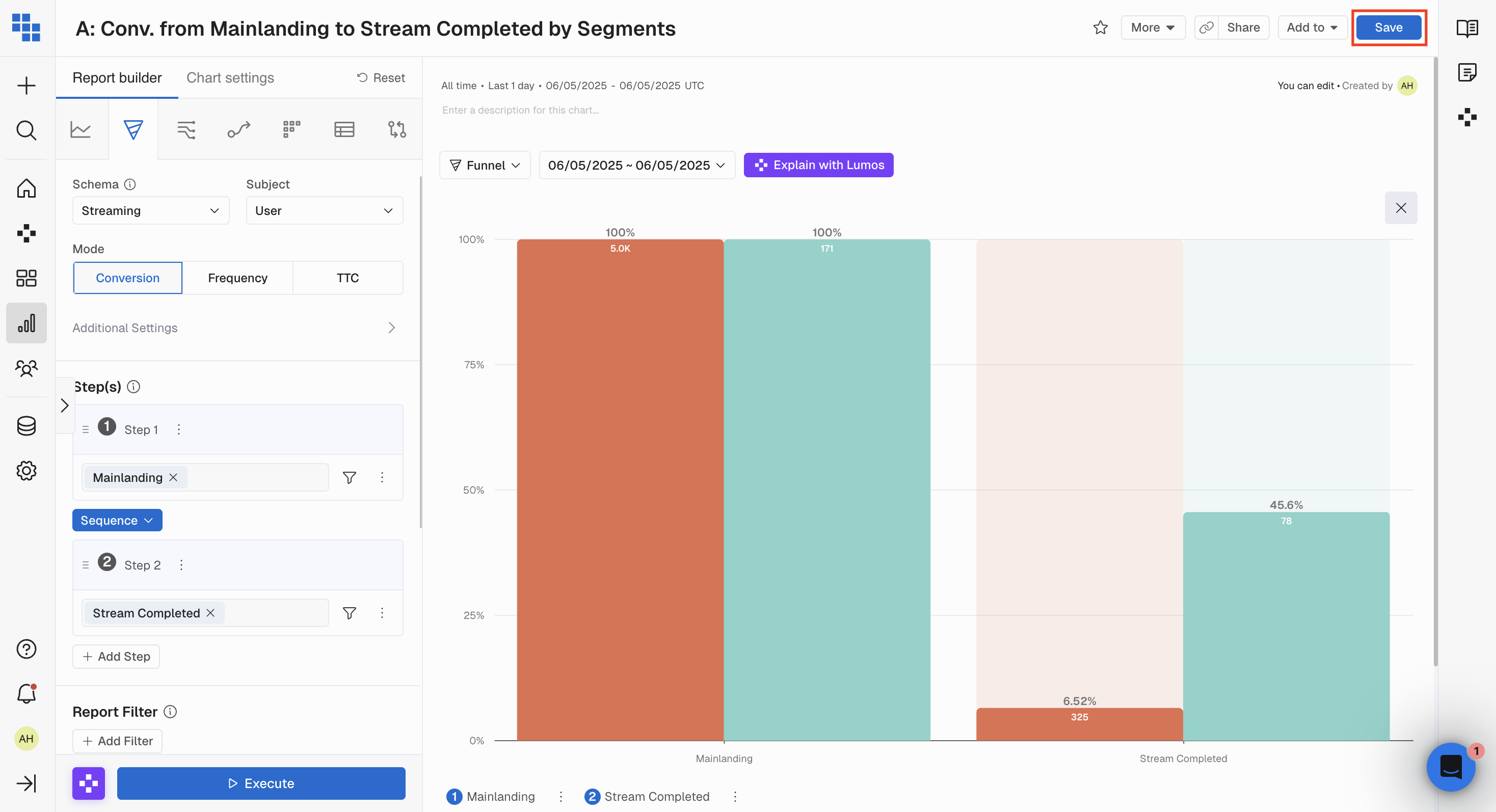
Task: Click the copy link icon near Share
Action: (1206, 28)
